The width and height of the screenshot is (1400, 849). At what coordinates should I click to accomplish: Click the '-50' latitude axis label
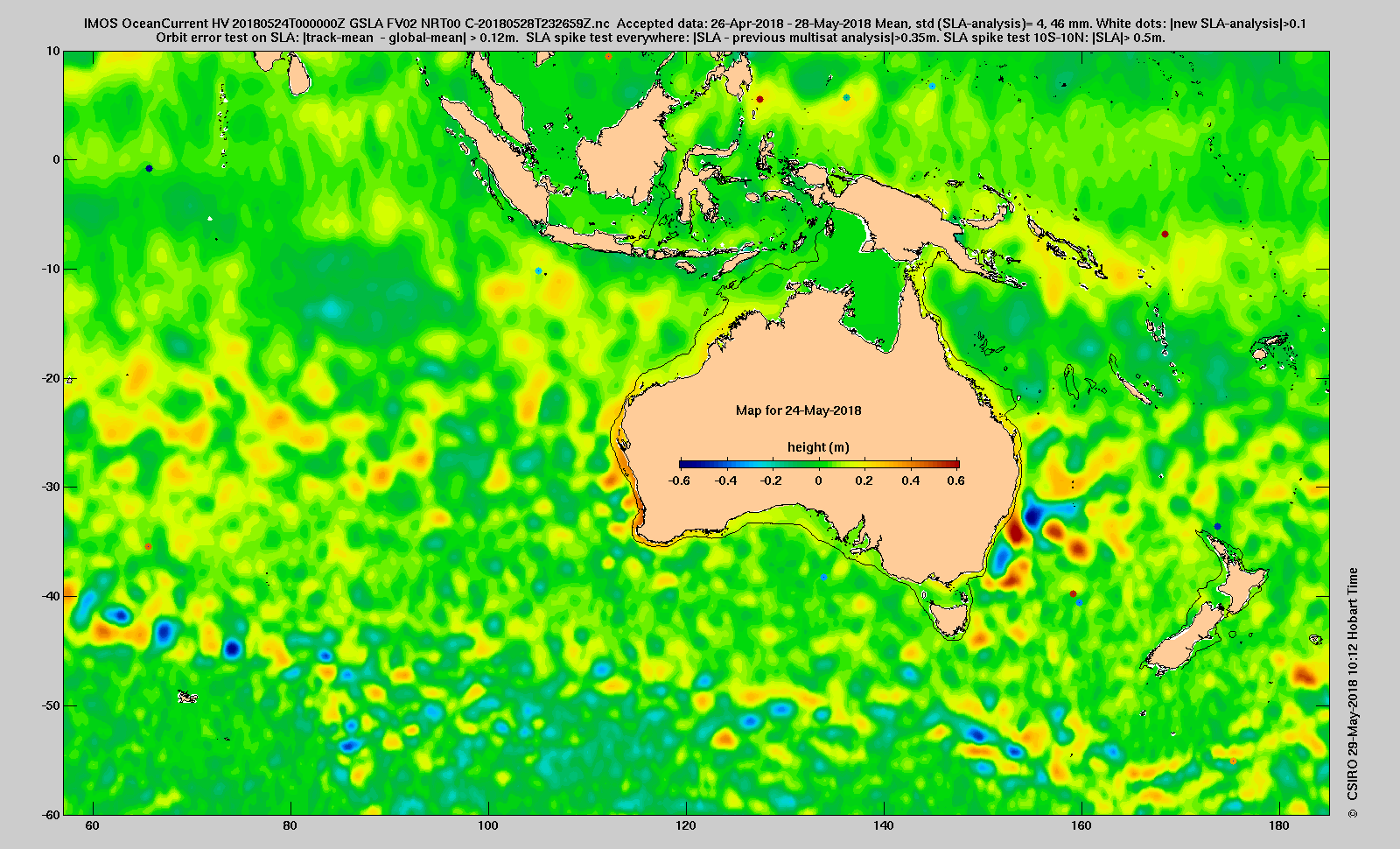pyautogui.click(x=51, y=705)
